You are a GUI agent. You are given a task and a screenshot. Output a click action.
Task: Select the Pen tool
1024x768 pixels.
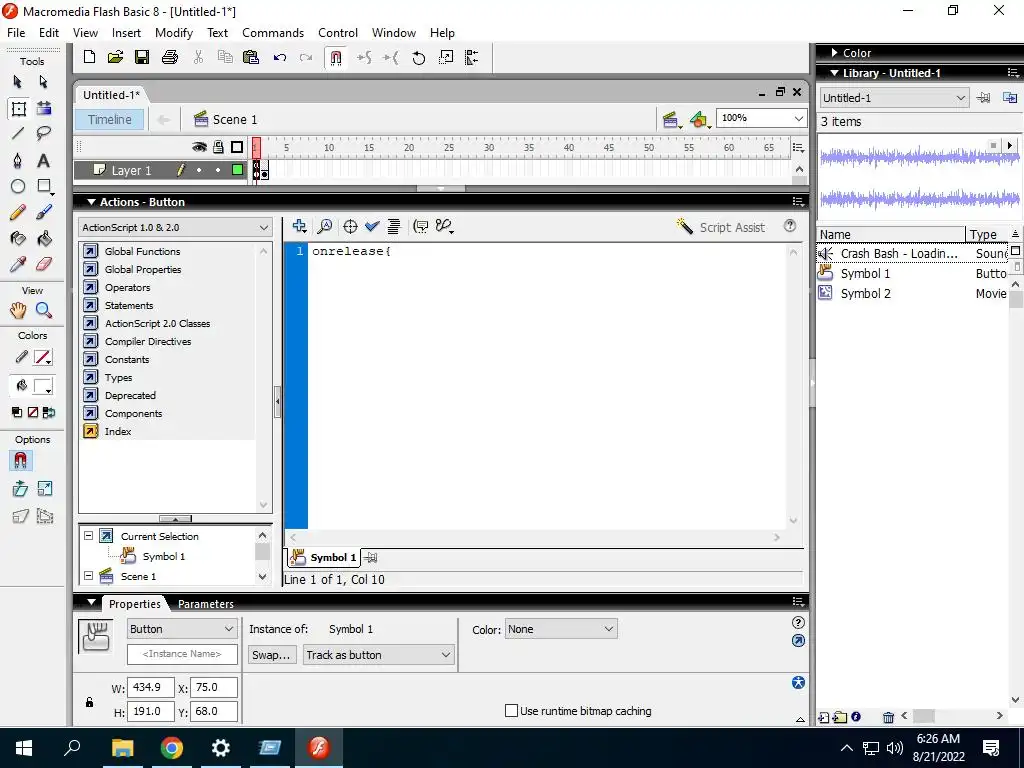18,160
